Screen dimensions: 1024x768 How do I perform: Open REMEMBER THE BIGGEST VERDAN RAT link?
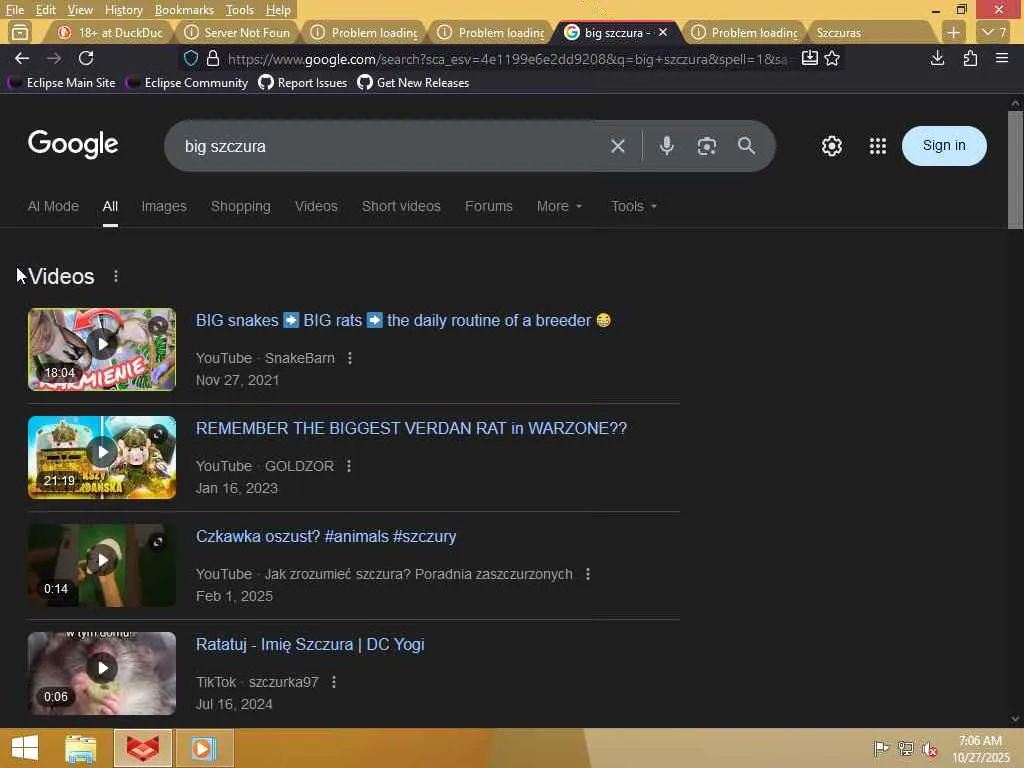click(x=411, y=428)
